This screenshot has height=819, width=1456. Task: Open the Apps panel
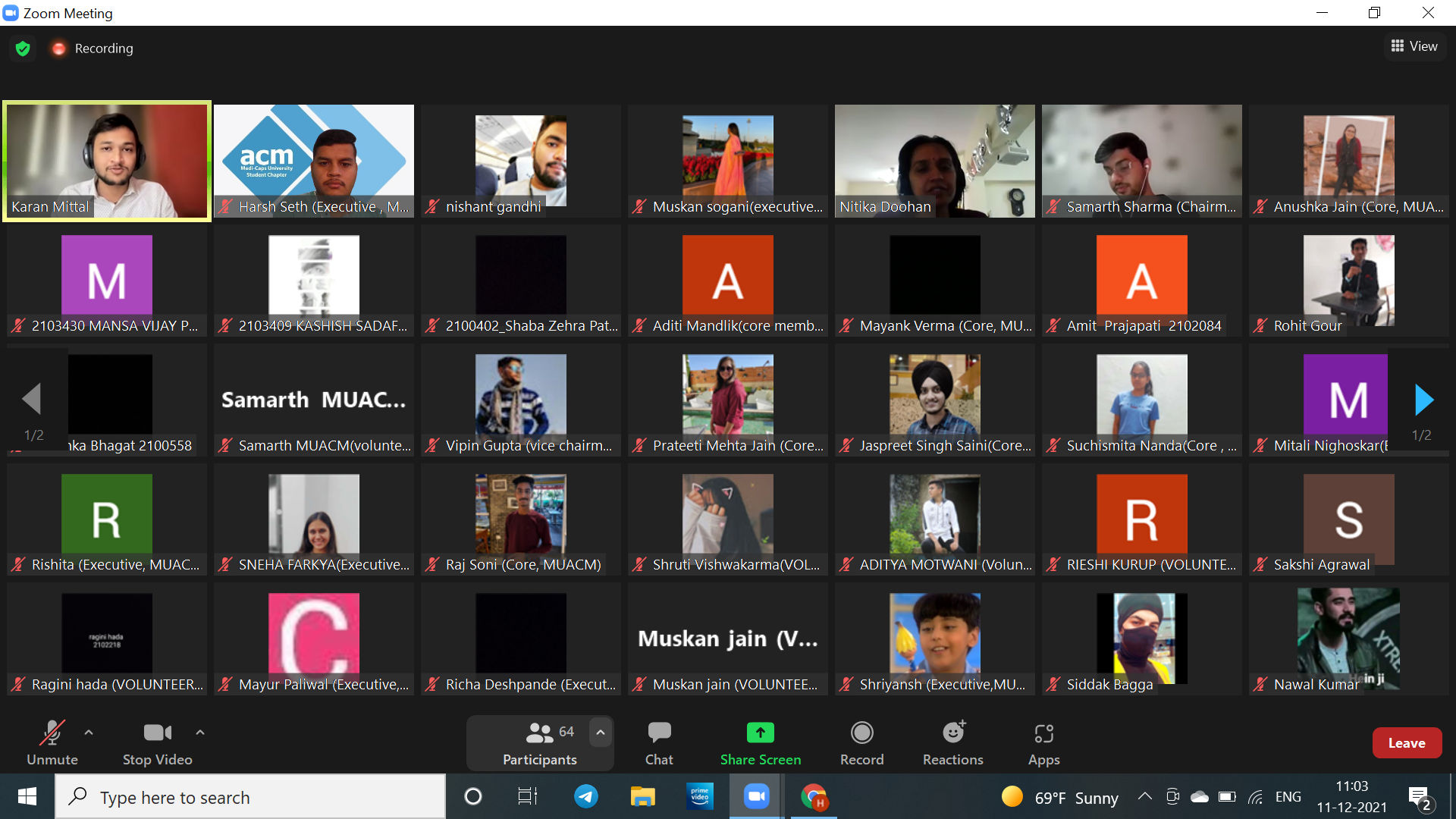[x=1043, y=743]
